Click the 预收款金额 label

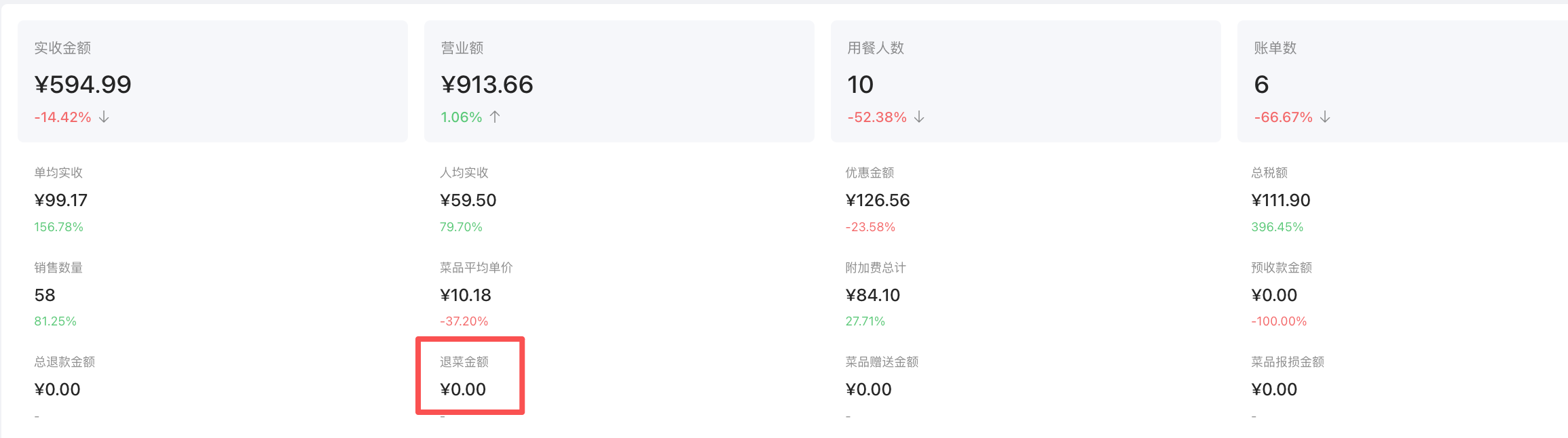[1282, 268]
